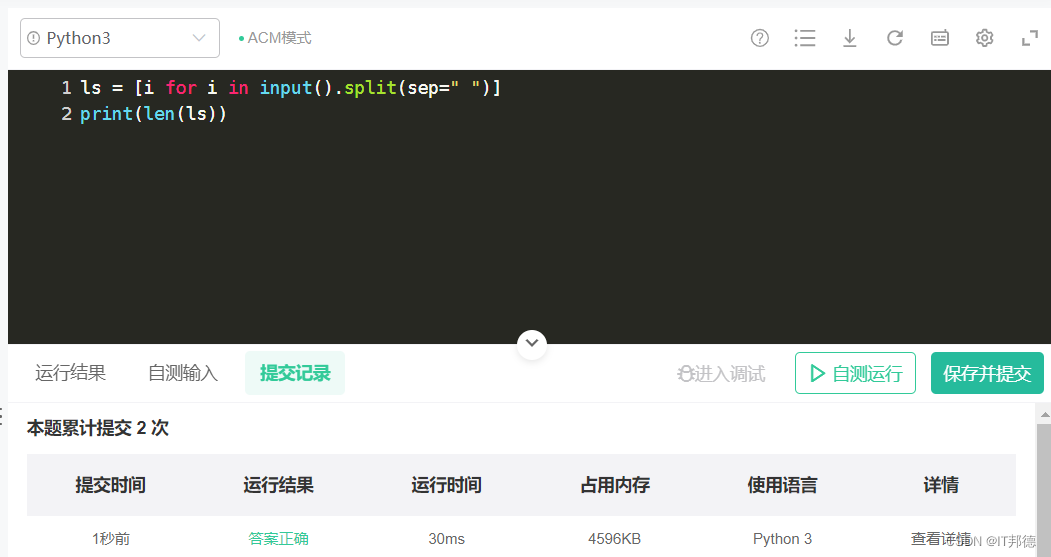The height and width of the screenshot is (557, 1051).
Task: Click the 自测运行 button
Action: tap(855, 373)
